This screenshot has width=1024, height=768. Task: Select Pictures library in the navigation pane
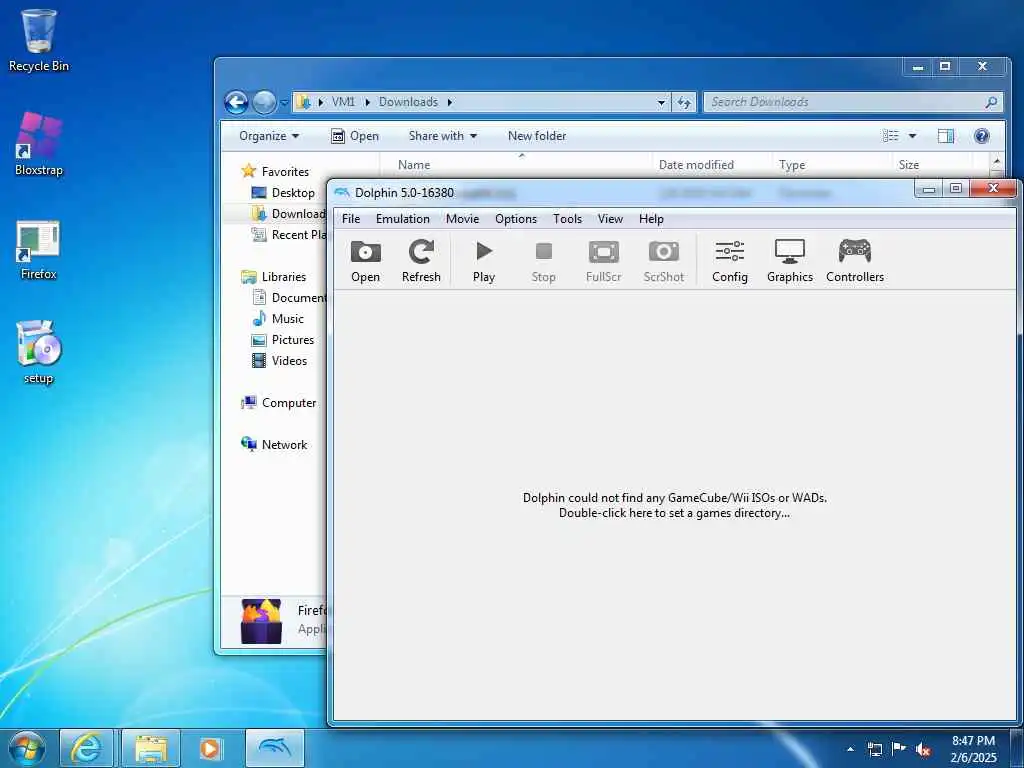click(283, 340)
